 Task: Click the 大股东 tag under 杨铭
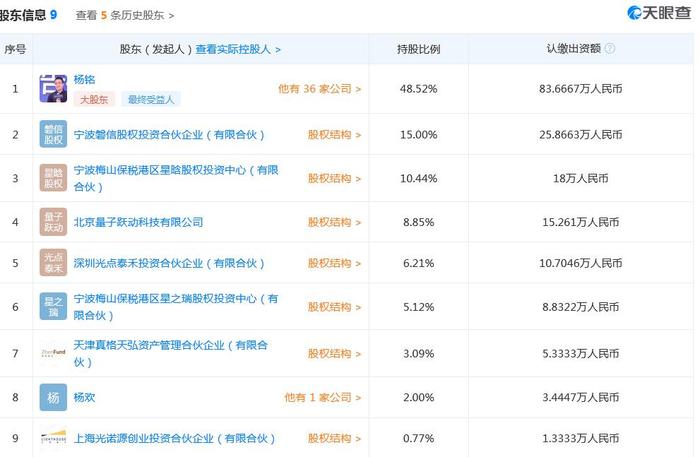pyautogui.click(x=94, y=100)
